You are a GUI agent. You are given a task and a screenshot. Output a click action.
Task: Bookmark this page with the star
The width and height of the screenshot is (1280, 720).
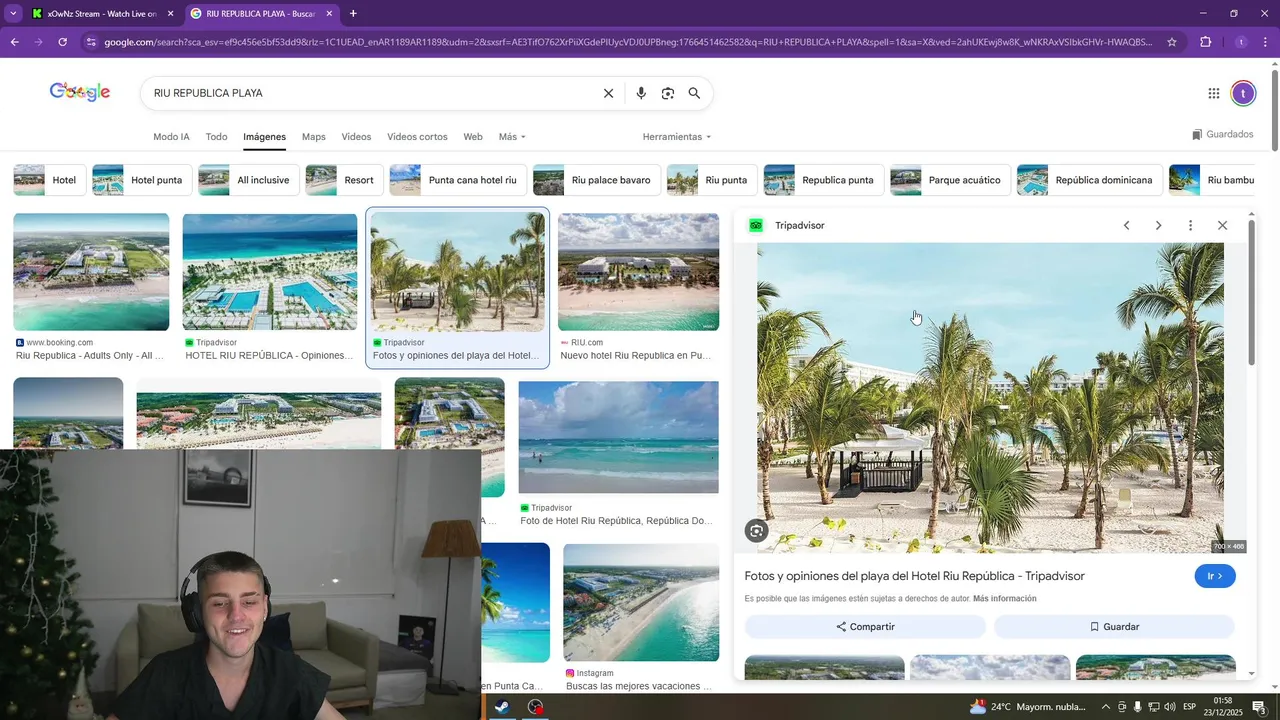1172,42
